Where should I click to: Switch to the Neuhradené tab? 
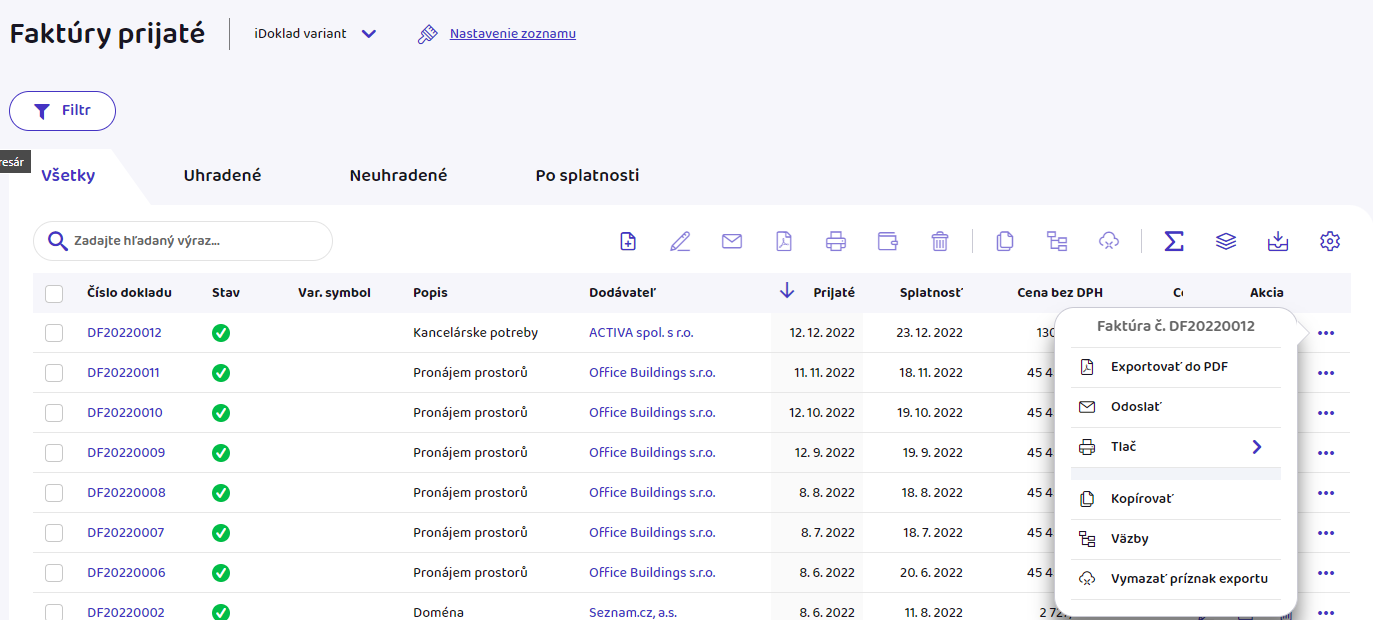coord(398,176)
